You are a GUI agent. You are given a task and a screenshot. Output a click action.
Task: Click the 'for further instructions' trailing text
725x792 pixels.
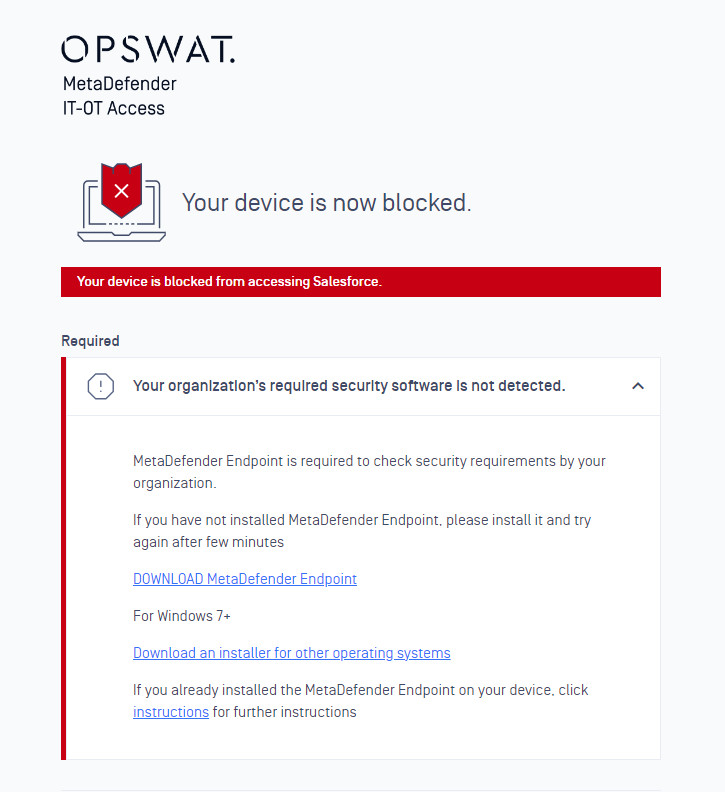pyautogui.click(x=284, y=712)
